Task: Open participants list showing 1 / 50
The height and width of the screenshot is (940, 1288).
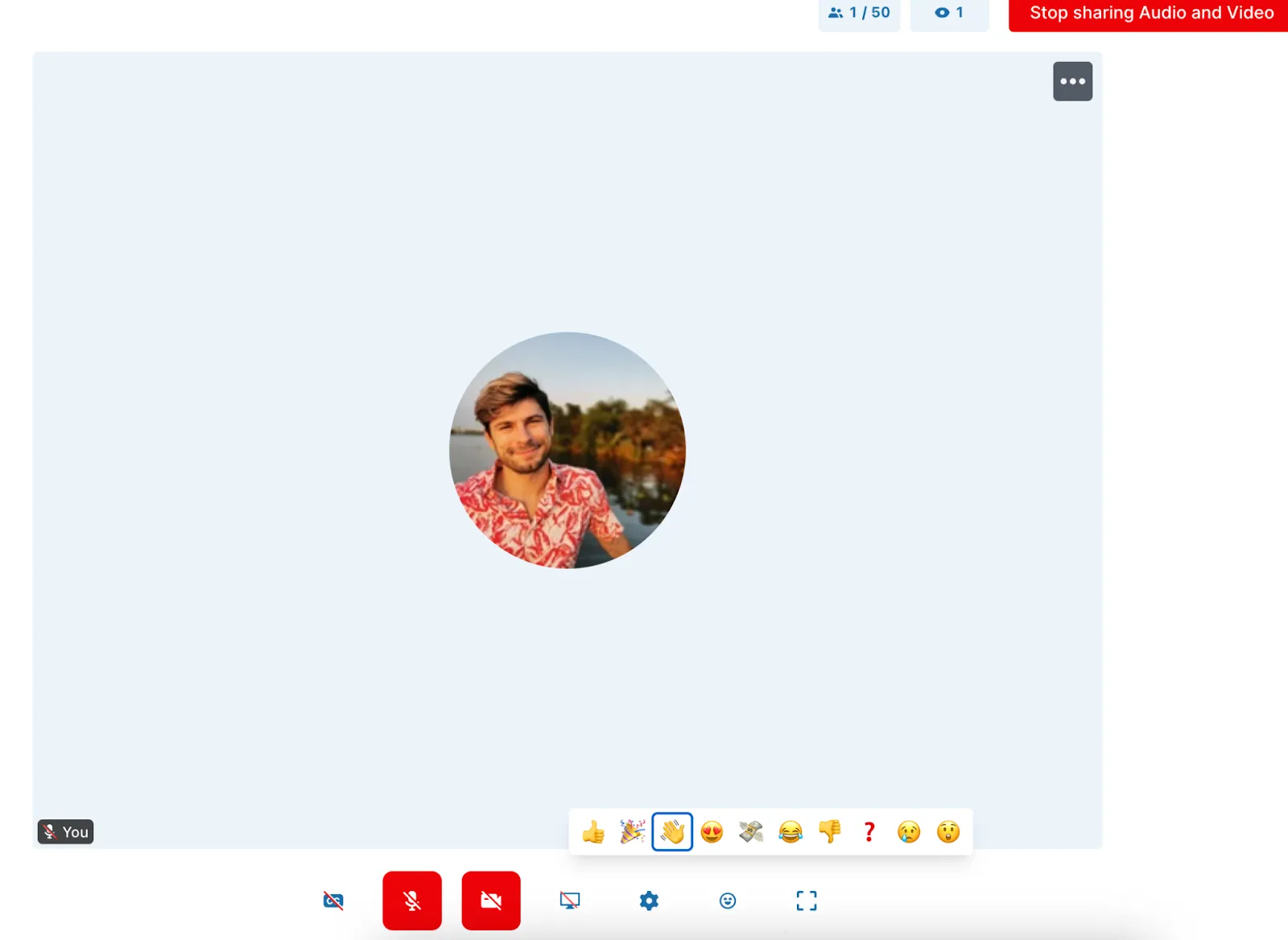Action: coord(859,14)
